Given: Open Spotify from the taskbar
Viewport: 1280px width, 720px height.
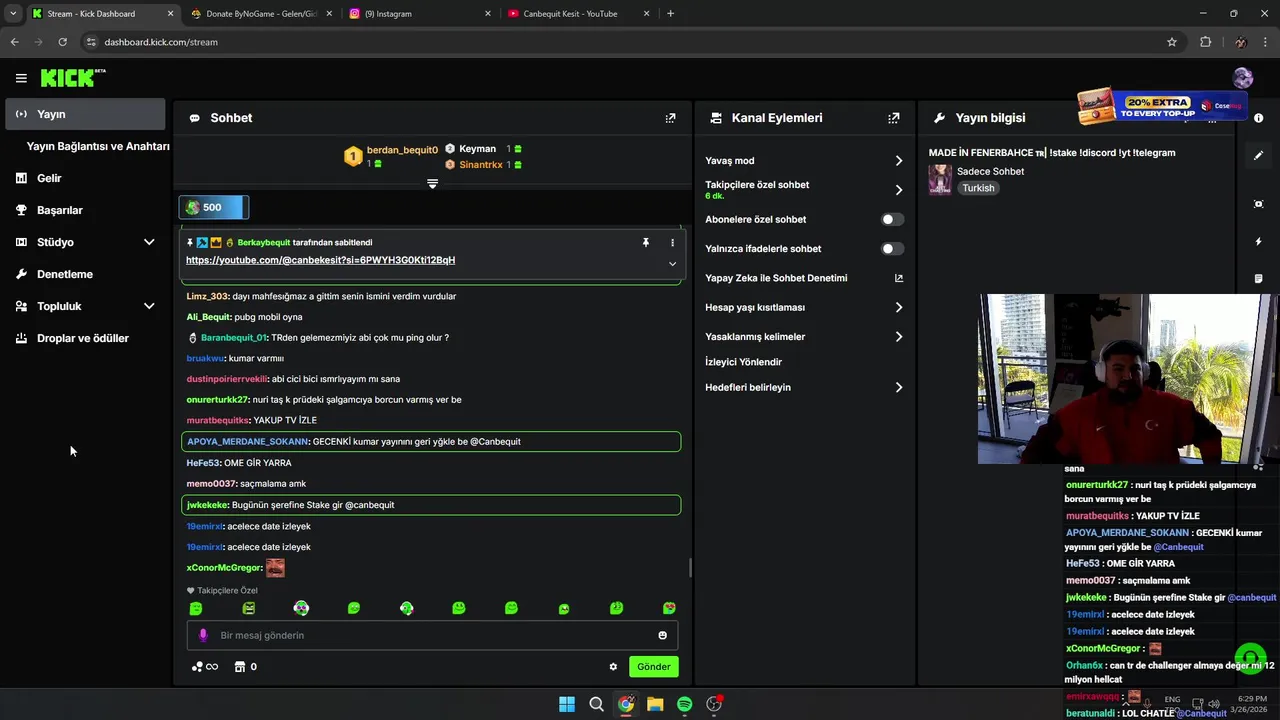Looking at the screenshot, I should (684, 704).
